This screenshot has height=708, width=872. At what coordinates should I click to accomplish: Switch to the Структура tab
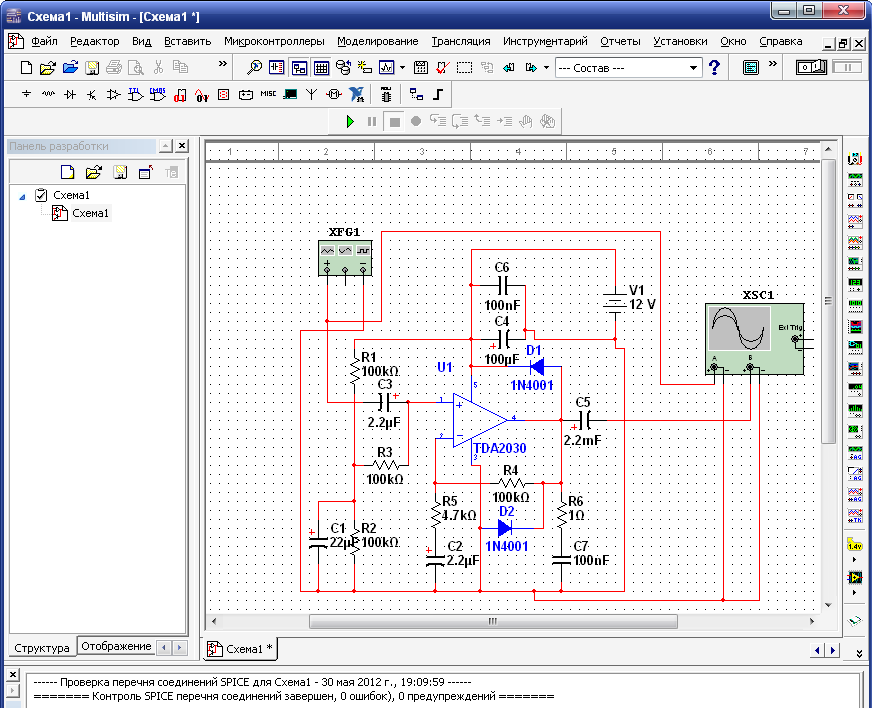(x=42, y=648)
